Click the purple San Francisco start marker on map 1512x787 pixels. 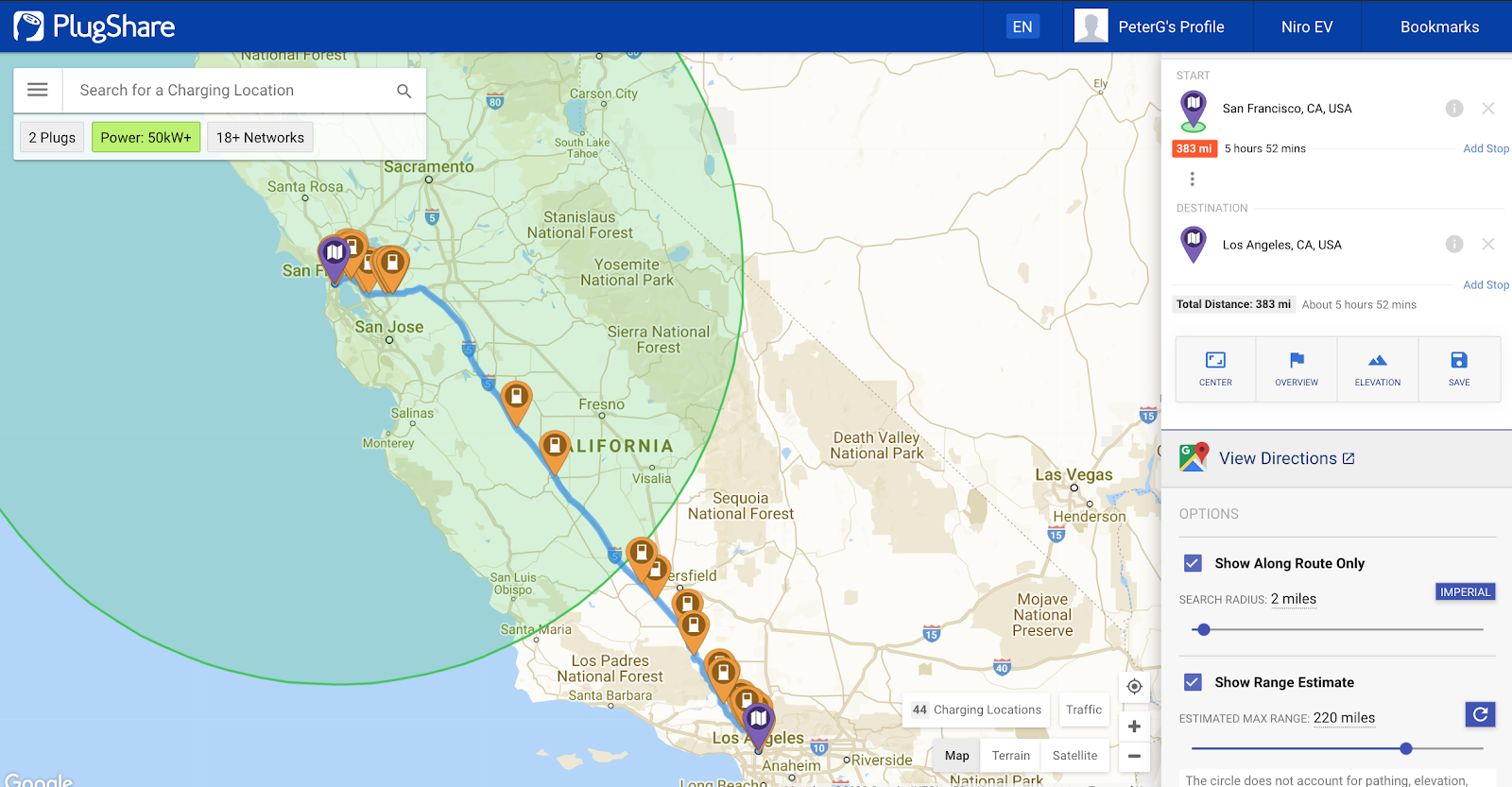click(334, 258)
